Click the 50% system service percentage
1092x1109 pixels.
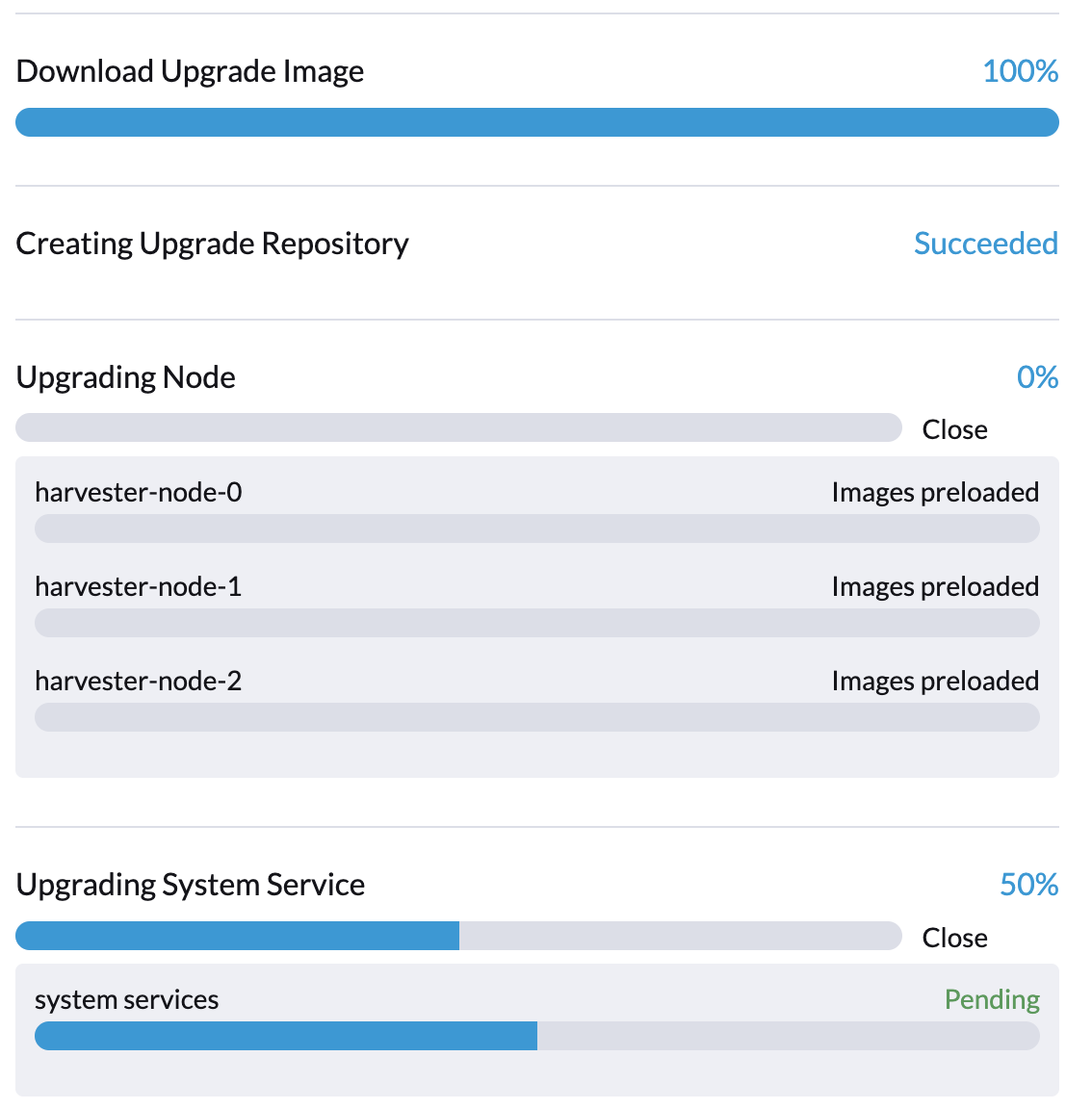pos(1028,885)
